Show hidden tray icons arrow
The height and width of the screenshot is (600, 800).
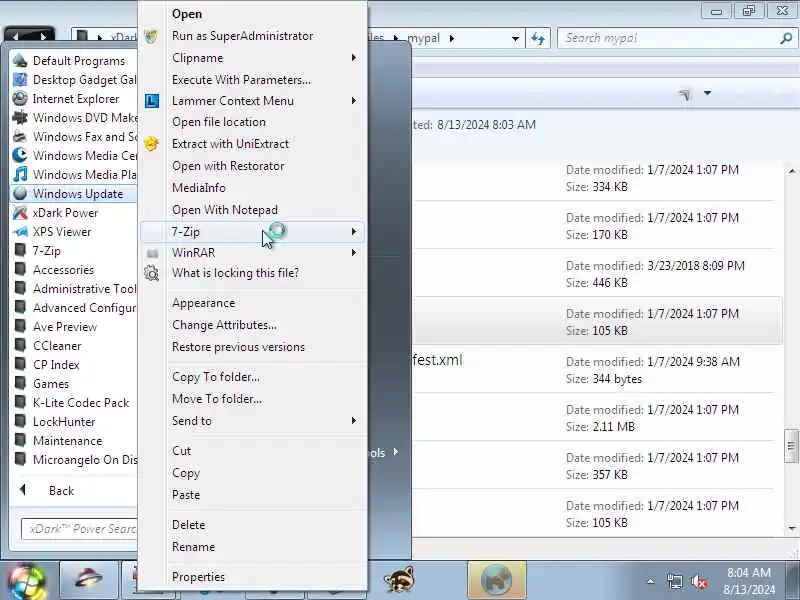click(651, 581)
